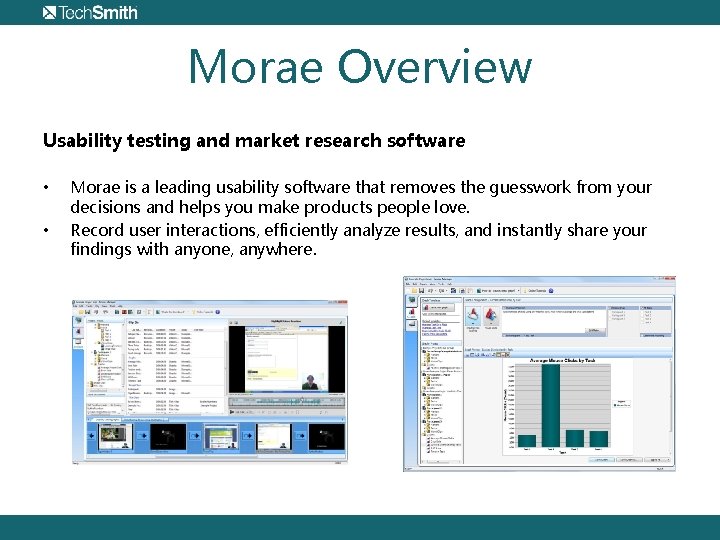
Task: Click the open folder icon in right graph window toolbar
Action: coord(414,291)
